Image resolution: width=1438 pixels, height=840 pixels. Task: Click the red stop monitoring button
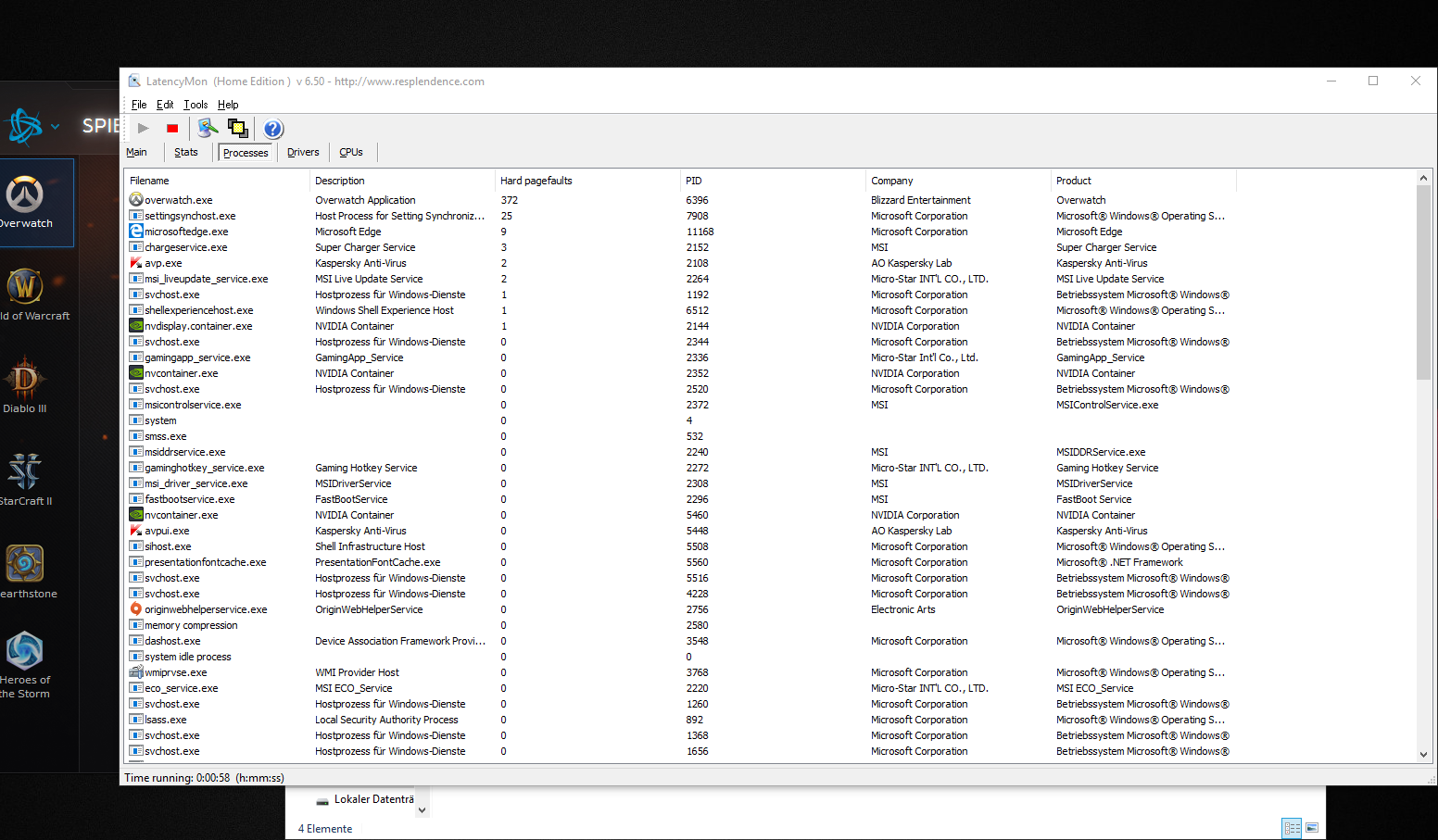172,129
